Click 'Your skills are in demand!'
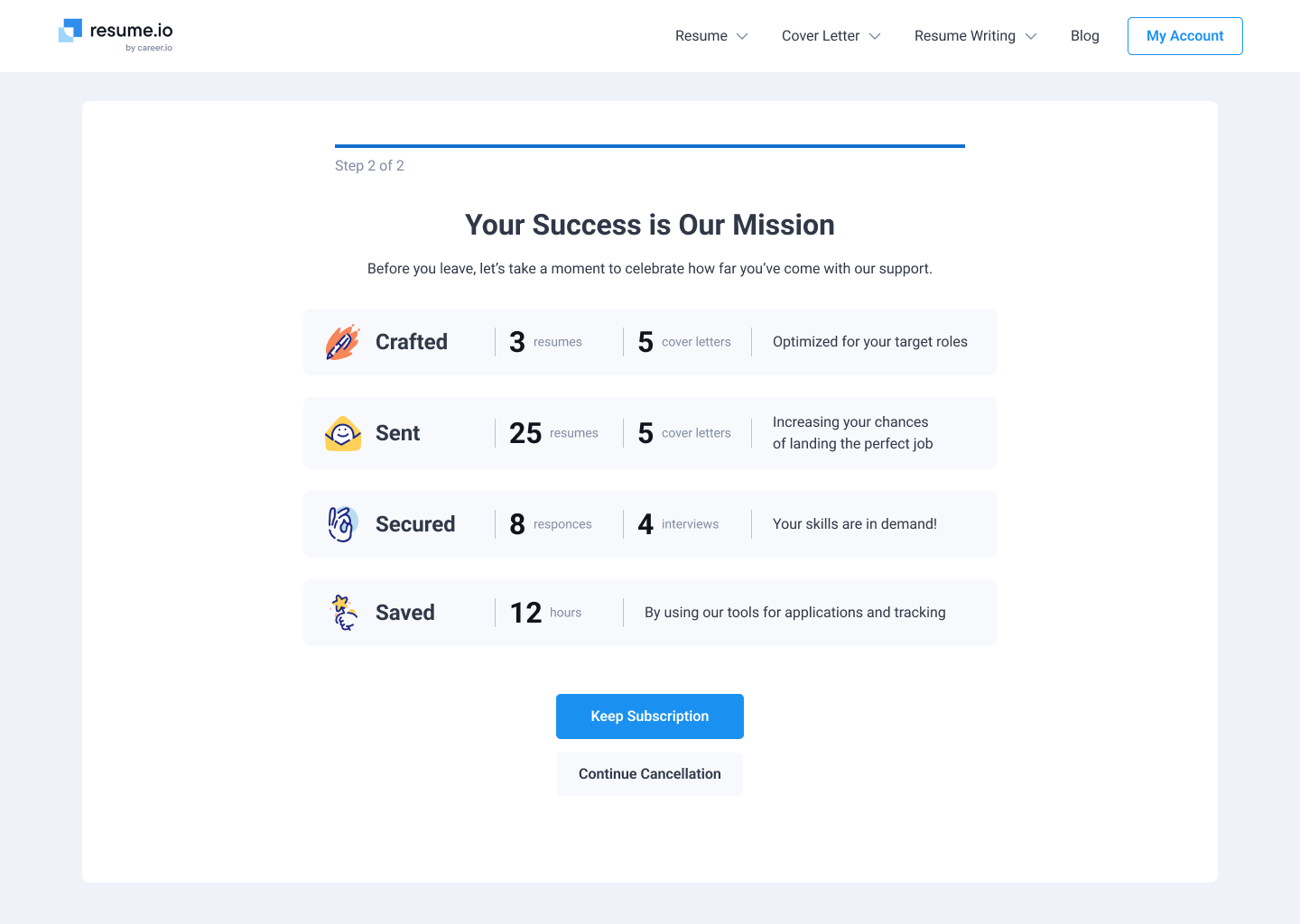The width and height of the screenshot is (1300, 924). coord(855,524)
